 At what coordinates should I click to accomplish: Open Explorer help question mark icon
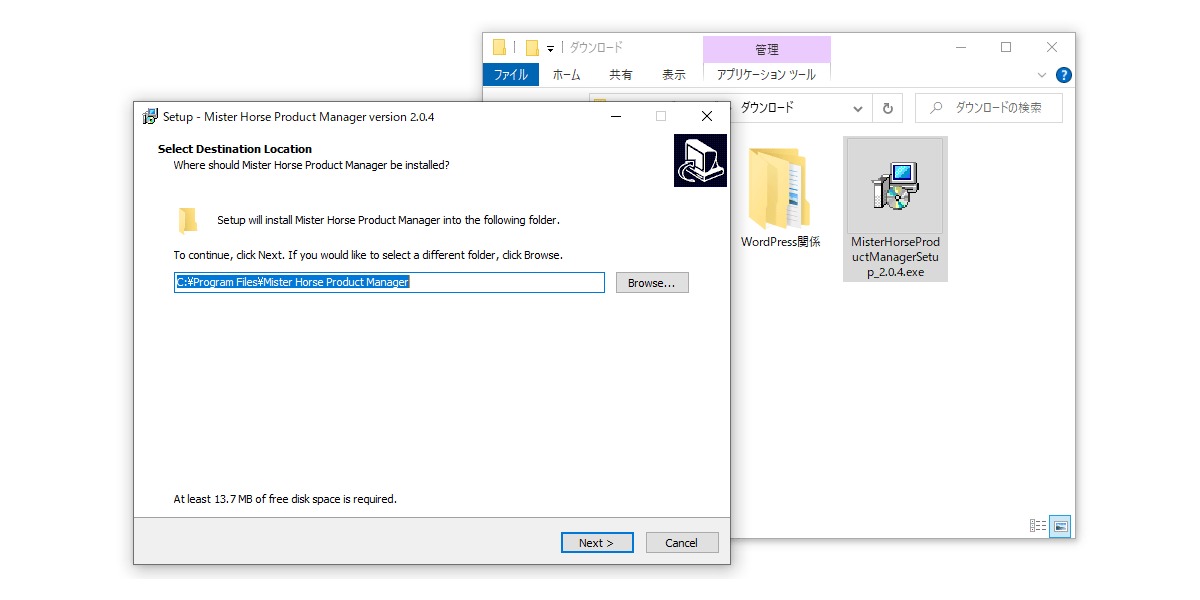(x=1064, y=75)
